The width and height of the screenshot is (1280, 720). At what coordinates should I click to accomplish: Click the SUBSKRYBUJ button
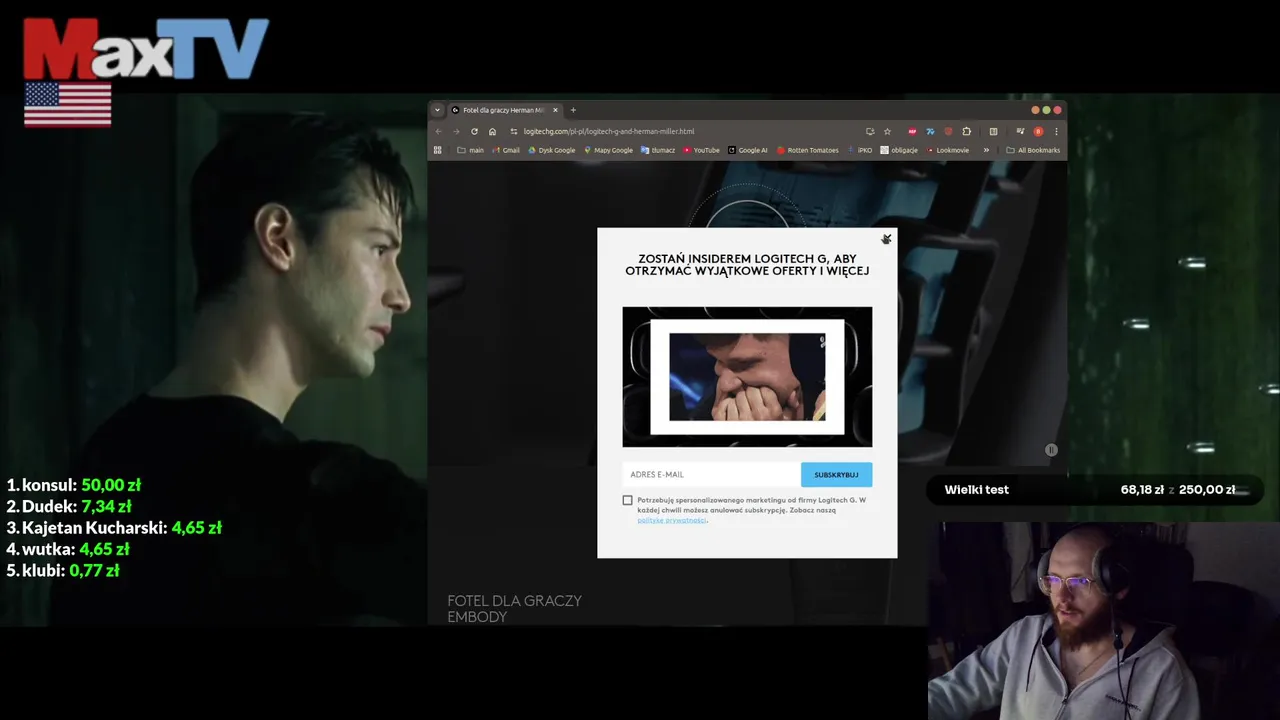coord(836,475)
